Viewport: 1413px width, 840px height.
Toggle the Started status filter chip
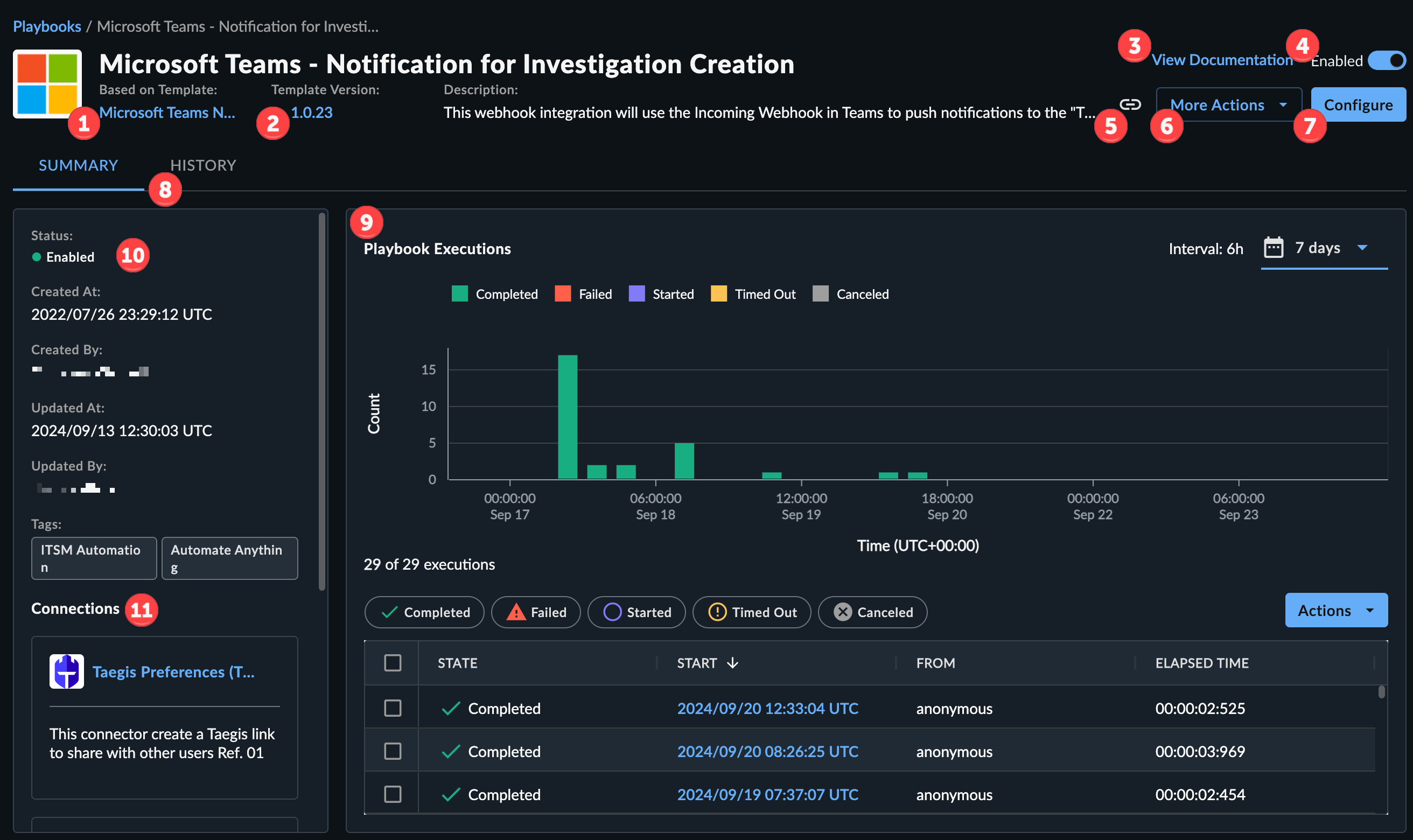point(636,612)
